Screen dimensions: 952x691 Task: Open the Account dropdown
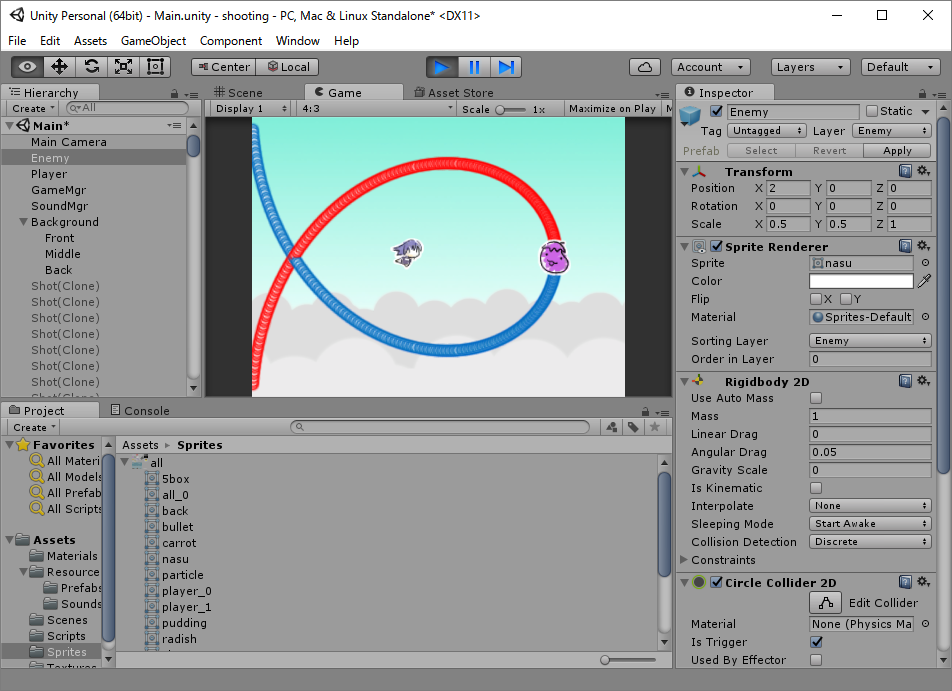(x=710, y=67)
